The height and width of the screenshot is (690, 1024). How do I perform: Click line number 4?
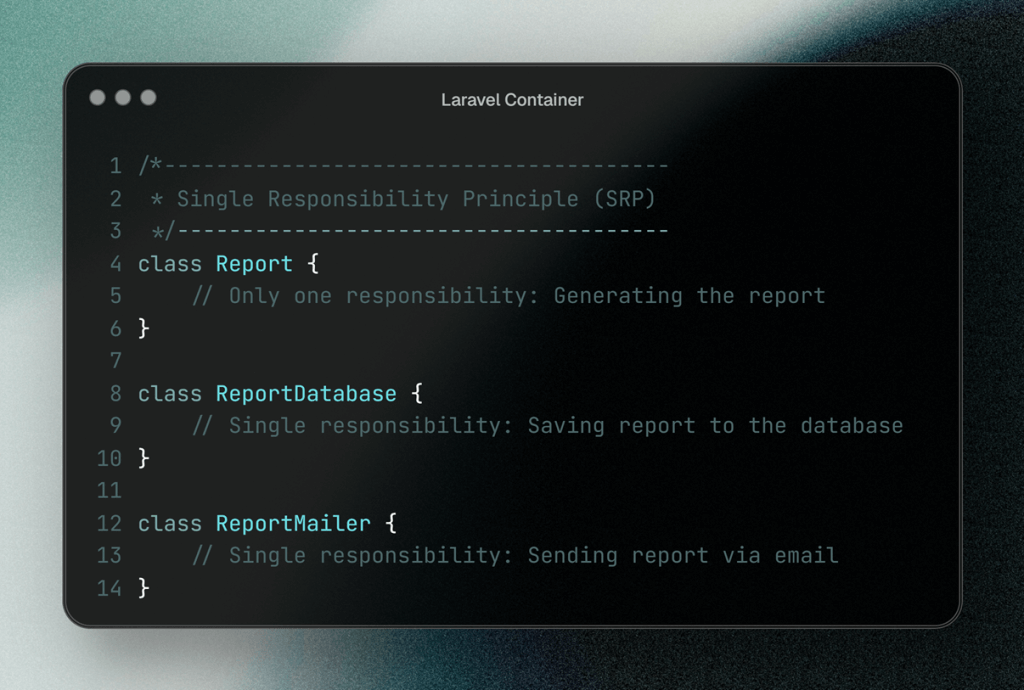point(115,263)
